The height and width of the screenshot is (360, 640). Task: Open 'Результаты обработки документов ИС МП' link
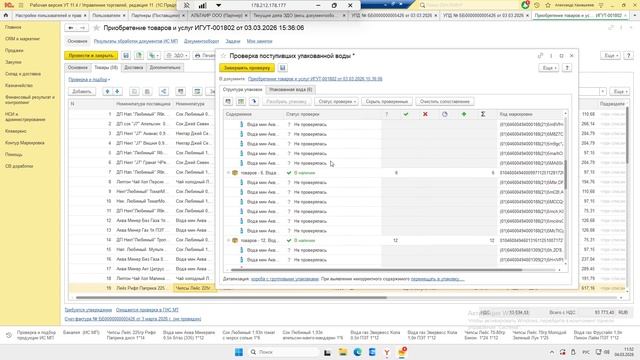pyautogui.click(x=136, y=41)
